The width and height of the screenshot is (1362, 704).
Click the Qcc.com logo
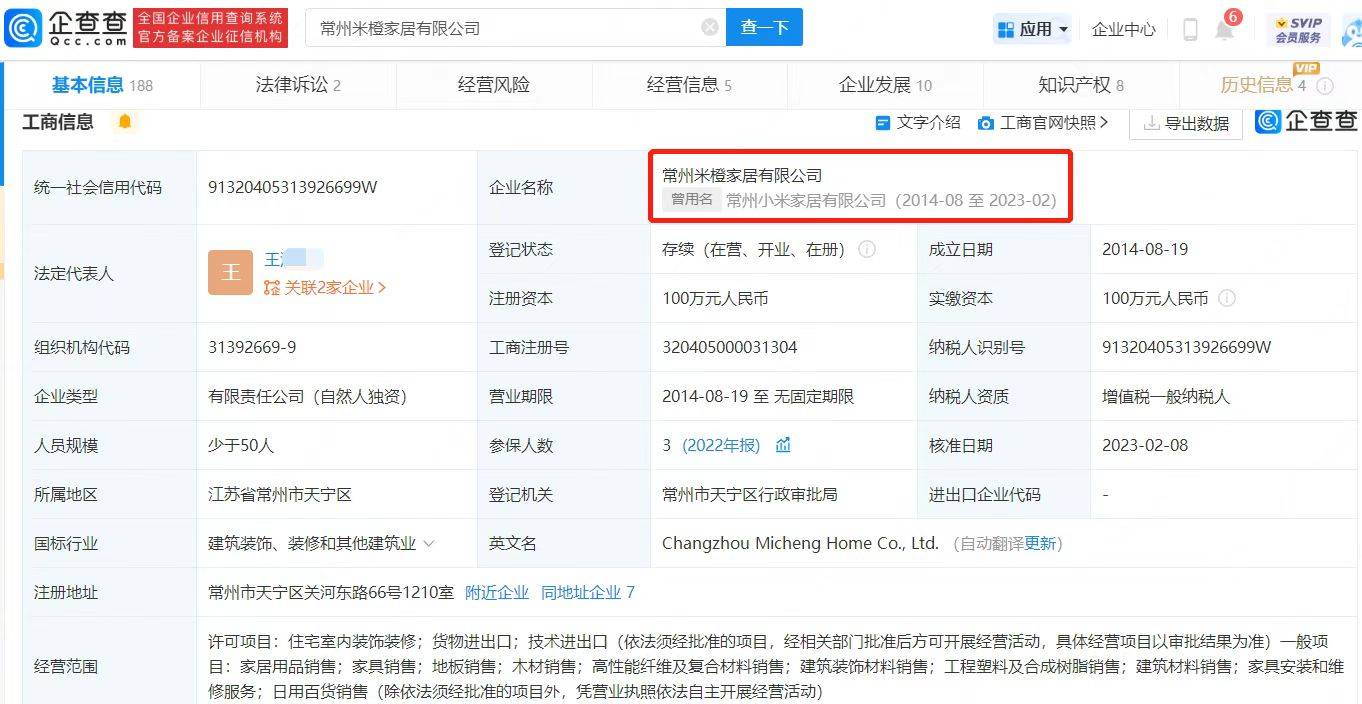tap(67, 28)
